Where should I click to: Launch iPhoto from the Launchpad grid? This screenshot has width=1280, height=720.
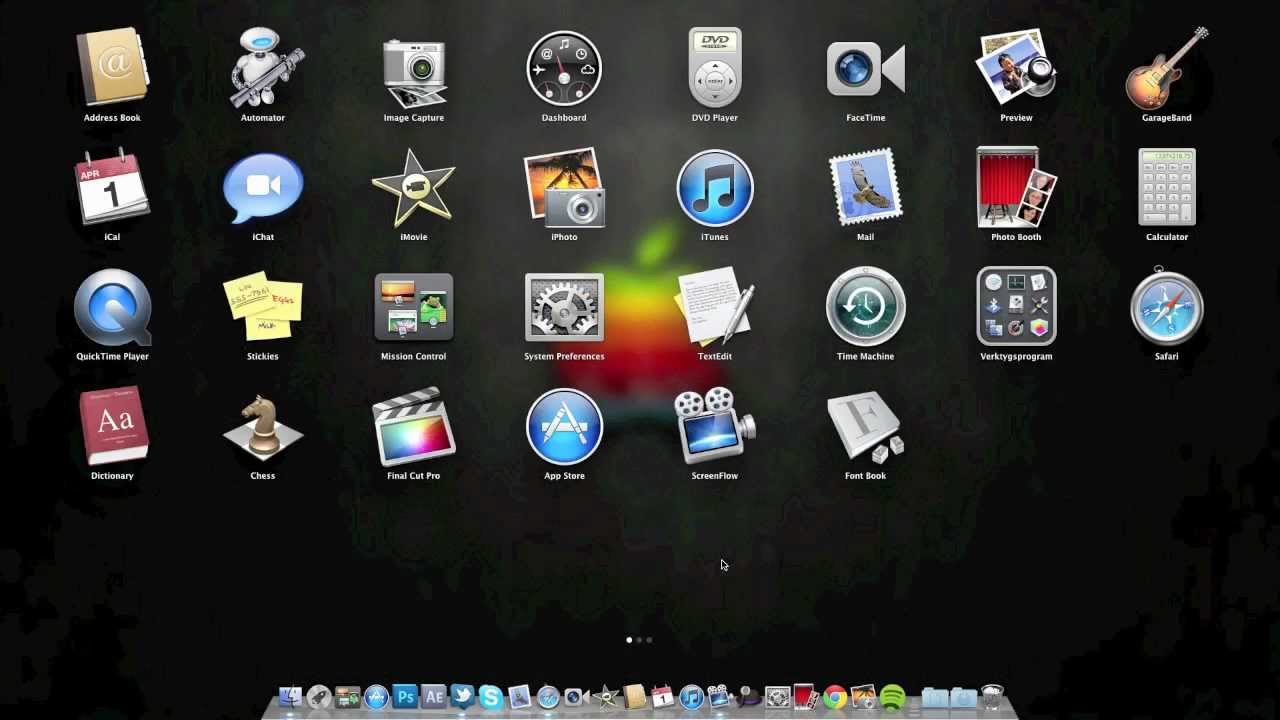tap(564, 187)
